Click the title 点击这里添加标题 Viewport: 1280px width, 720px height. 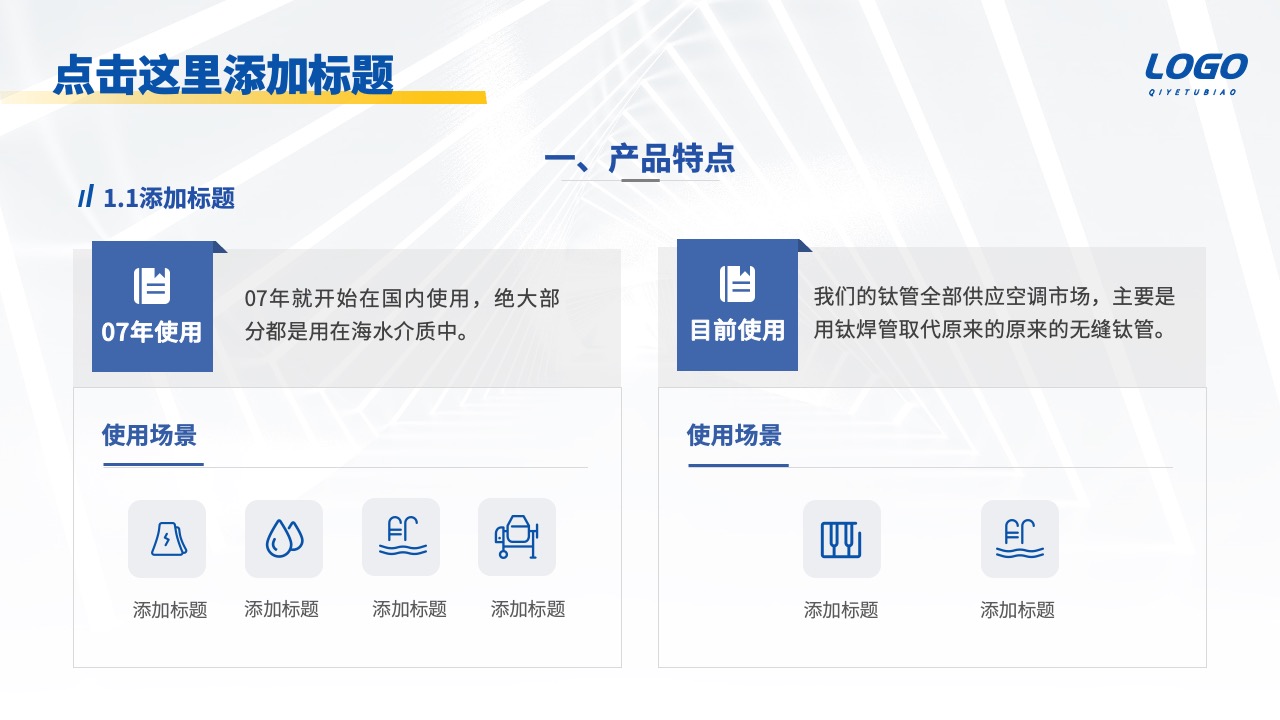tap(224, 74)
